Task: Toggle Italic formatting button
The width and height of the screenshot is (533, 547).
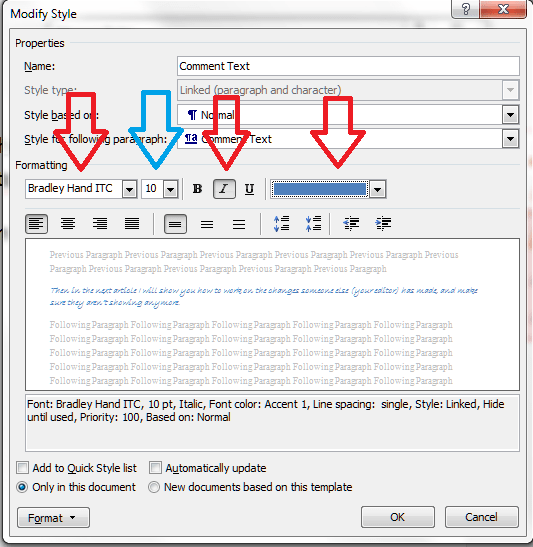Action: pos(224,189)
